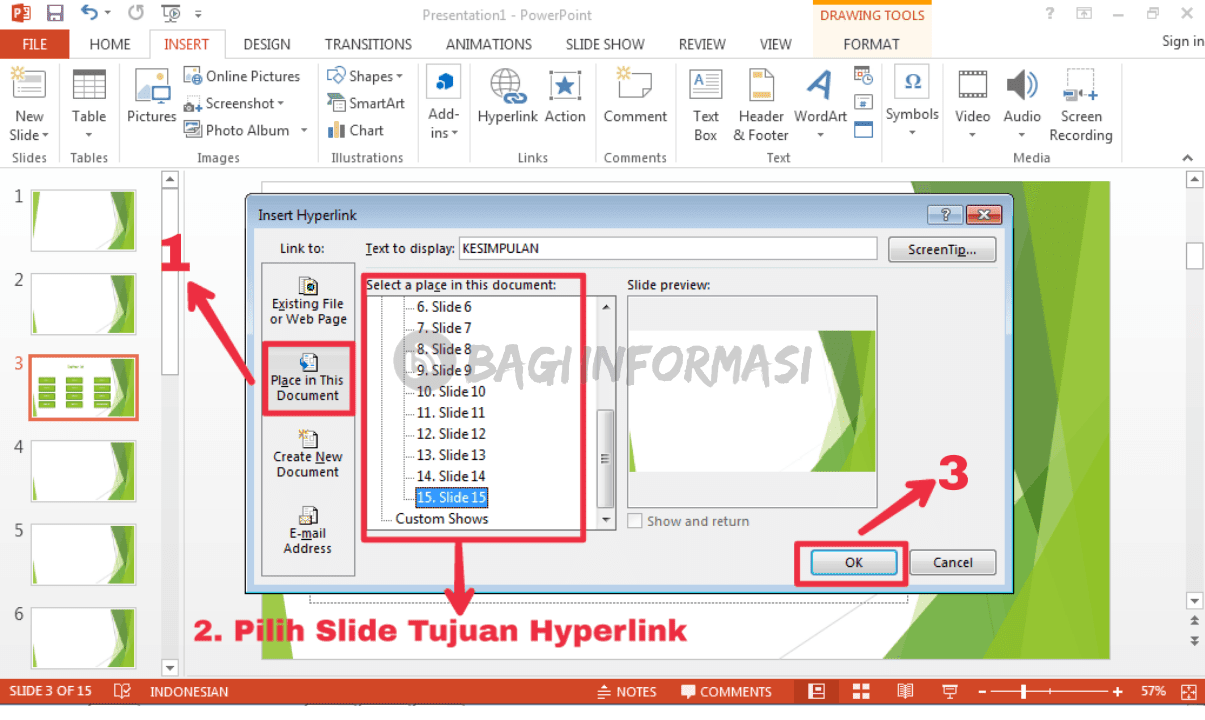The width and height of the screenshot is (1205, 720).
Task: Switch to the DESIGN tab
Action: point(267,44)
